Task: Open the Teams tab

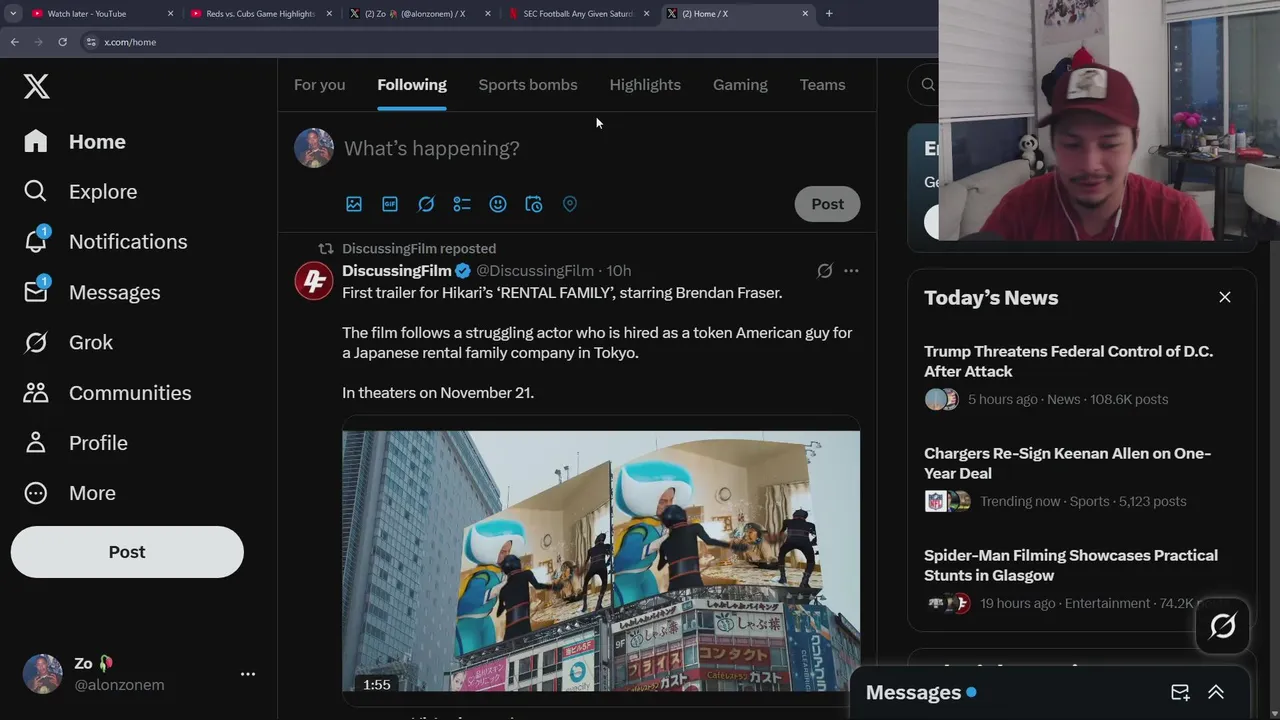Action: tap(822, 85)
